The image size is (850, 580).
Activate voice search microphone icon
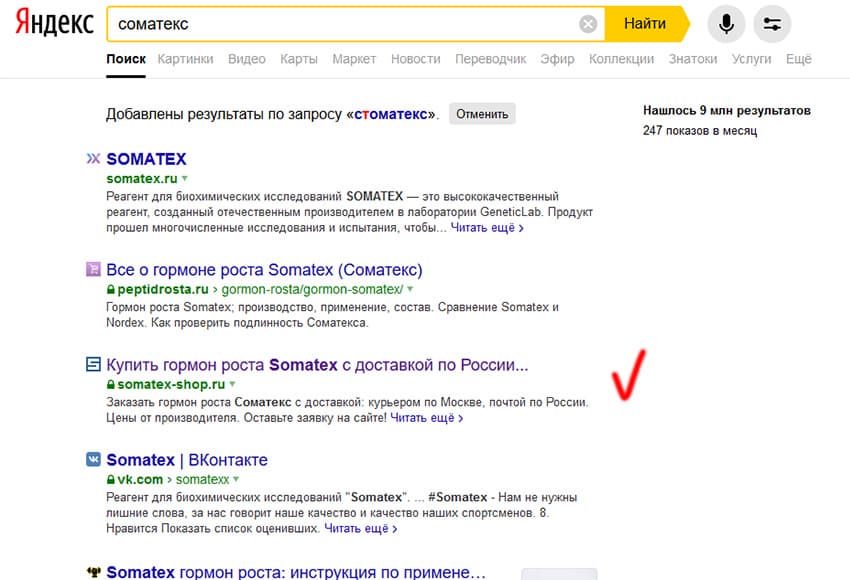tap(726, 24)
